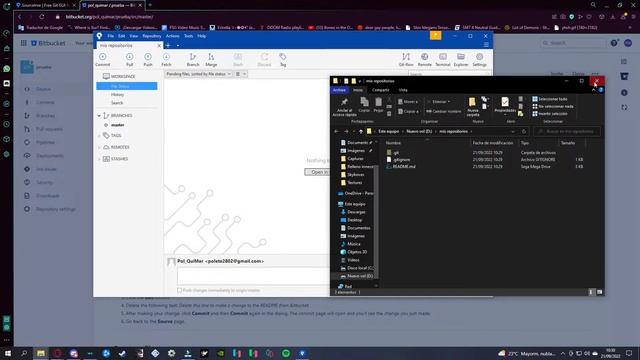The width and height of the screenshot is (640, 360).
Task: Click the Back arrow in File Explorer
Action: 336,131
